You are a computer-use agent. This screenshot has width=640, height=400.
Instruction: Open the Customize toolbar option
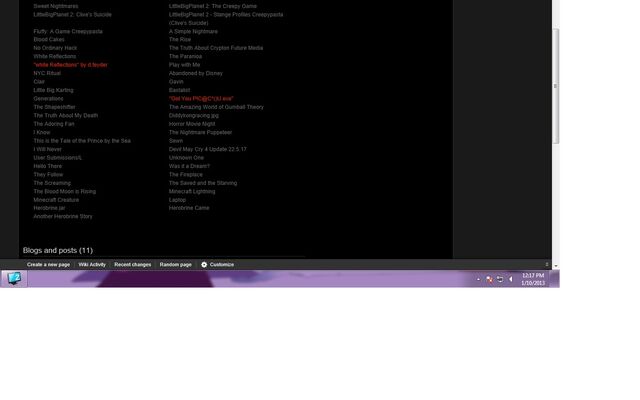tap(222, 264)
